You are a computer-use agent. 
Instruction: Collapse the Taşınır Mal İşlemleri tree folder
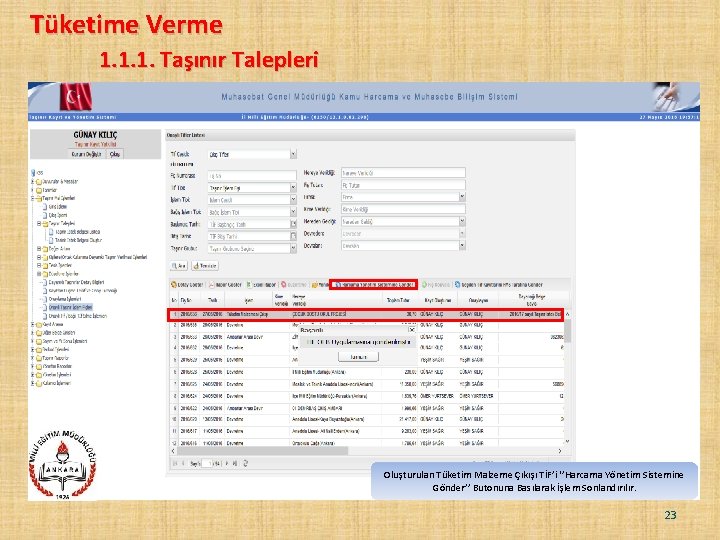(x=33, y=199)
